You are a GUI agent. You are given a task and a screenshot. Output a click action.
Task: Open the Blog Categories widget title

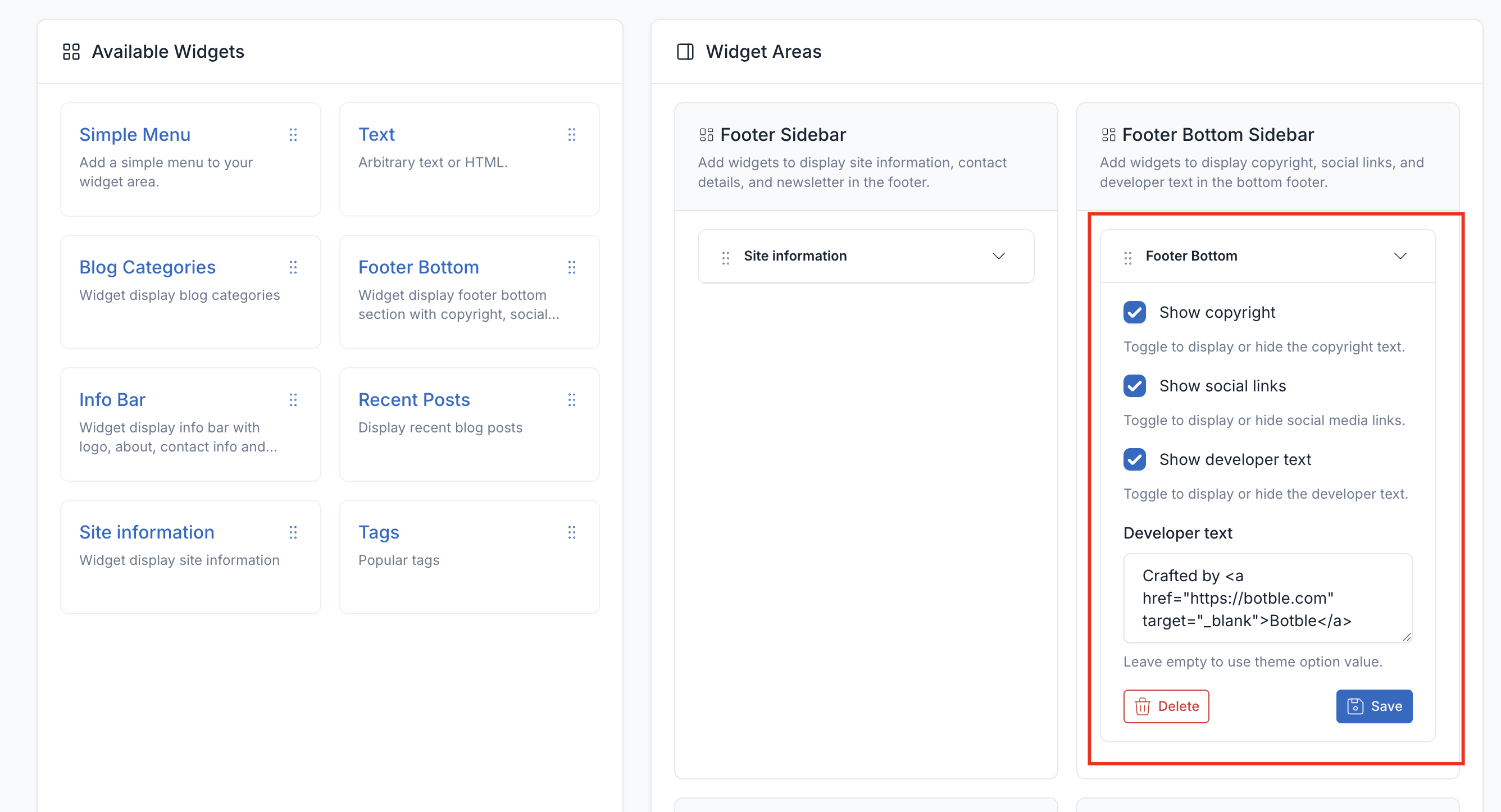tap(147, 267)
